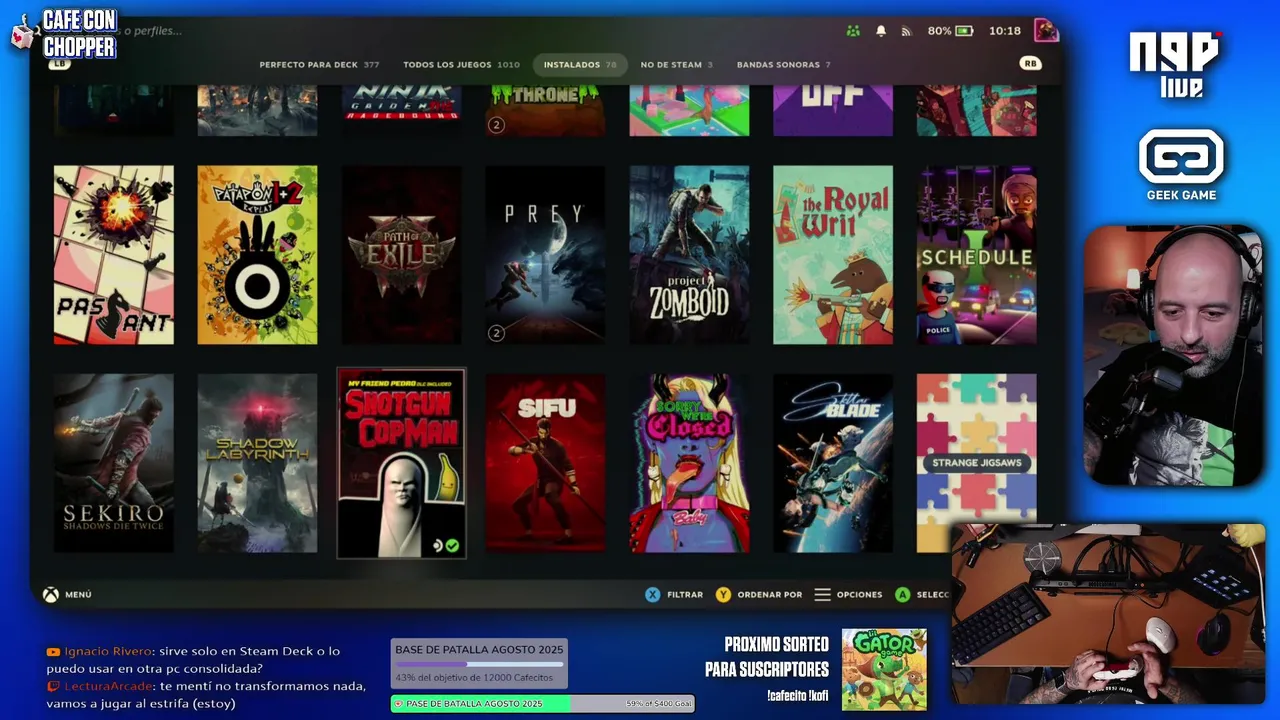Open the OFF game cover
Image resolution: width=1280 pixels, height=720 pixels.
(x=833, y=110)
